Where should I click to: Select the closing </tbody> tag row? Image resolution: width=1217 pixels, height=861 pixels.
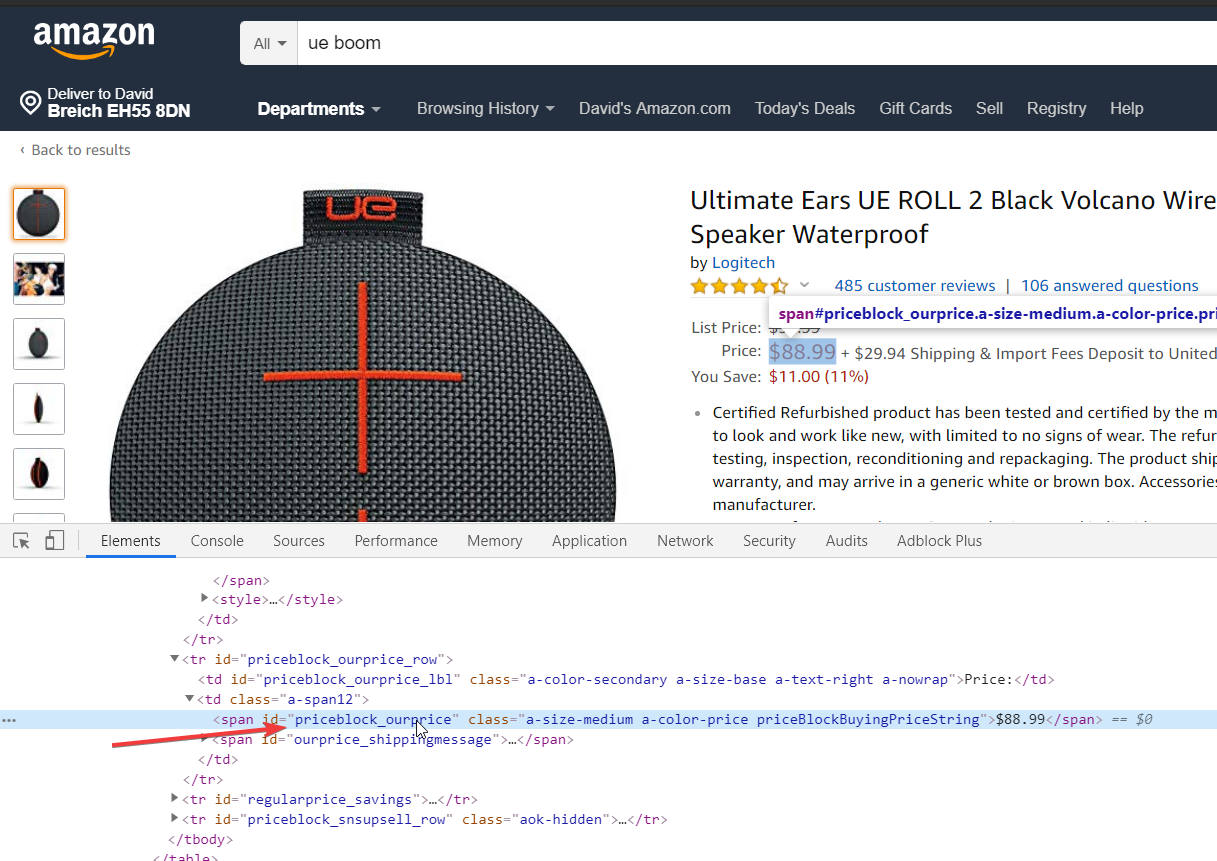pyautogui.click(x=201, y=839)
